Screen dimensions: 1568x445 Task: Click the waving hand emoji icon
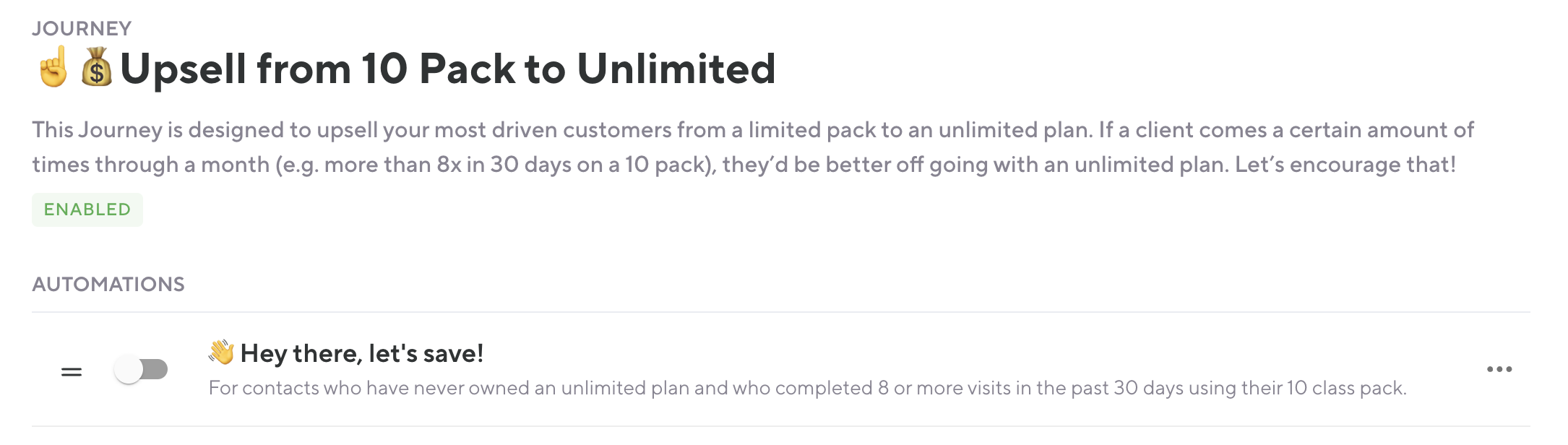pos(221,353)
